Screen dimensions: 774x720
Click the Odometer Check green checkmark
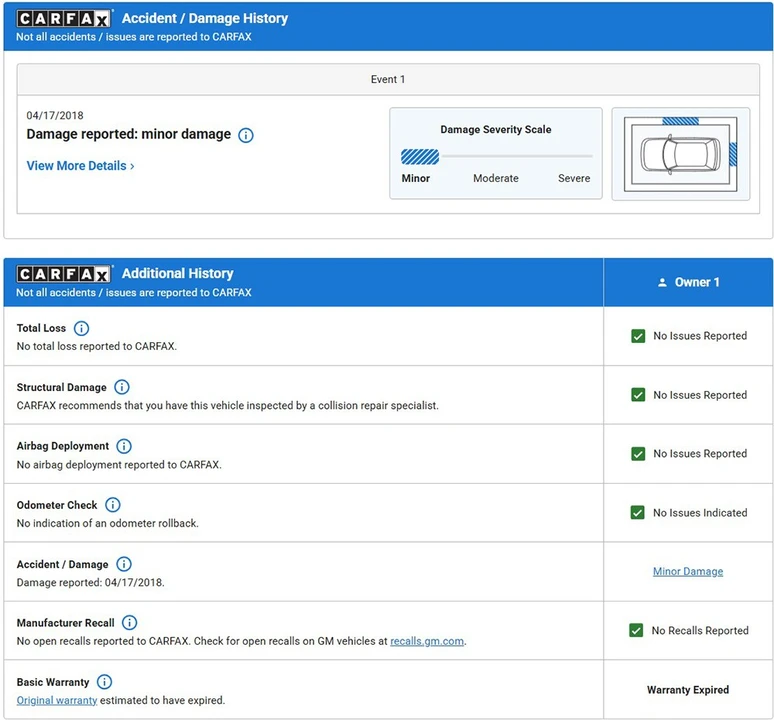[637, 513]
